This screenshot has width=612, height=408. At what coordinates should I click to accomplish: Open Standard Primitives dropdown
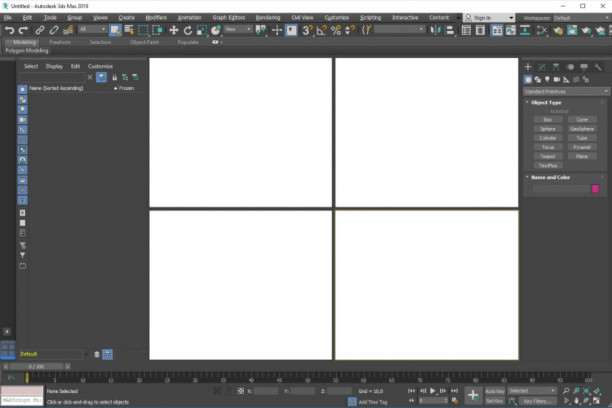coord(566,91)
